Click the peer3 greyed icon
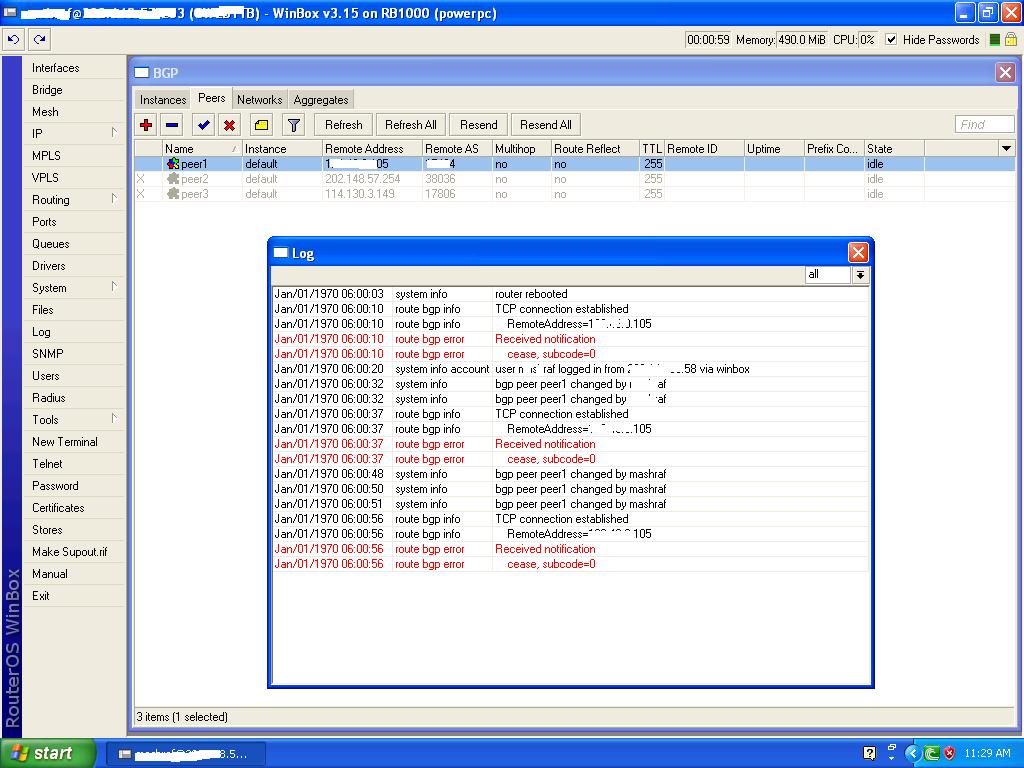1024x768 pixels. point(173,194)
